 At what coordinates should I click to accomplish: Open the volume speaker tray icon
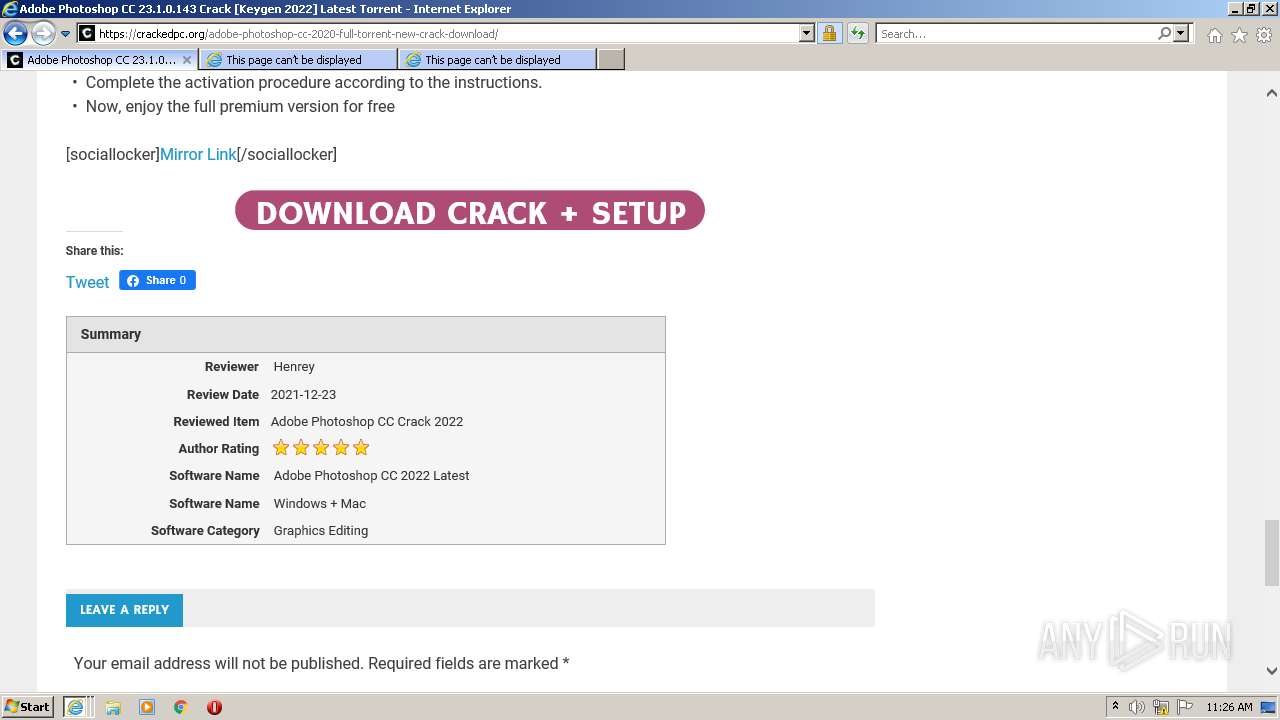[1137, 707]
